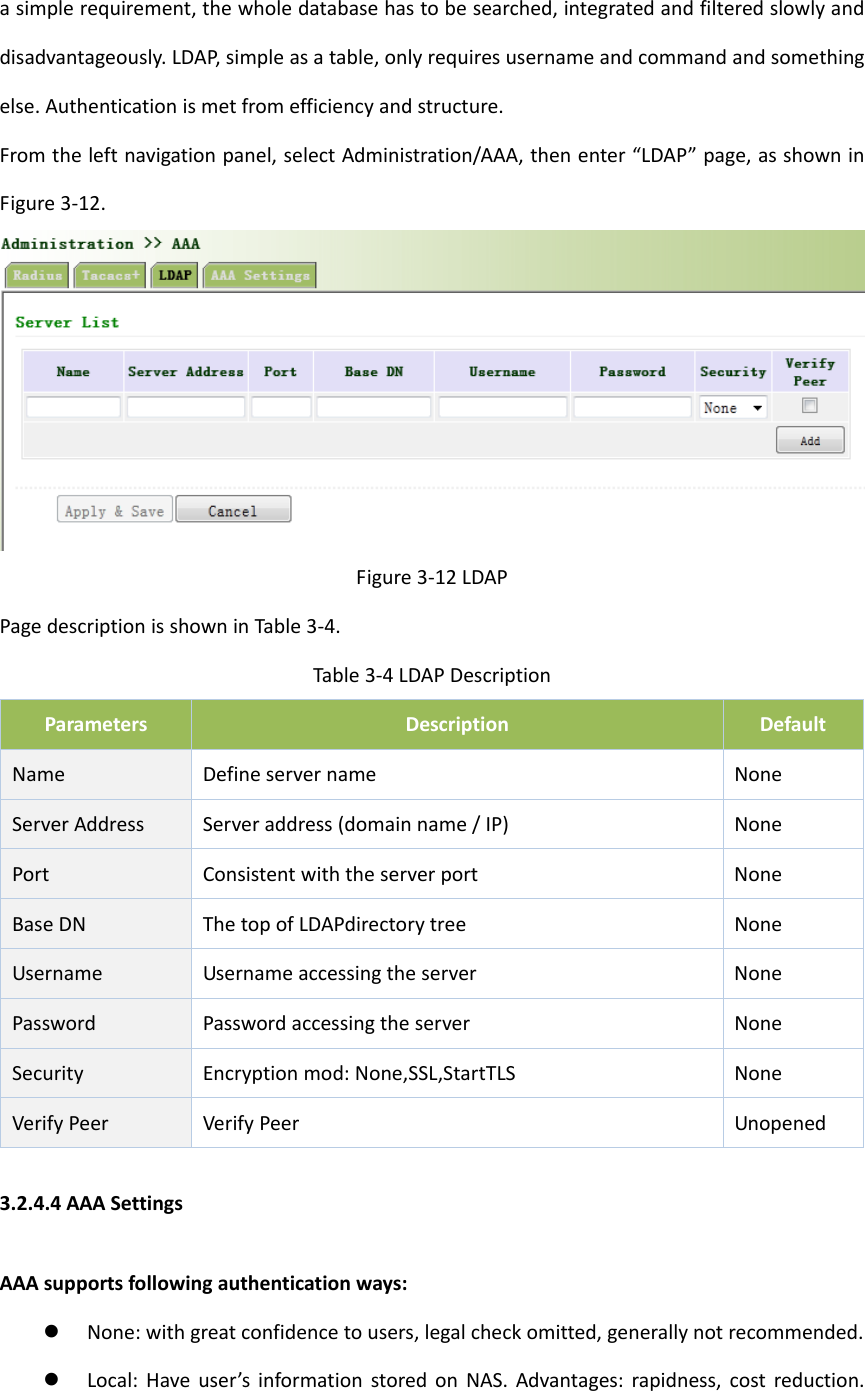Switch to the Radius tab
The width and height of the screenshot is (865, 1391).
coord(36,275)
